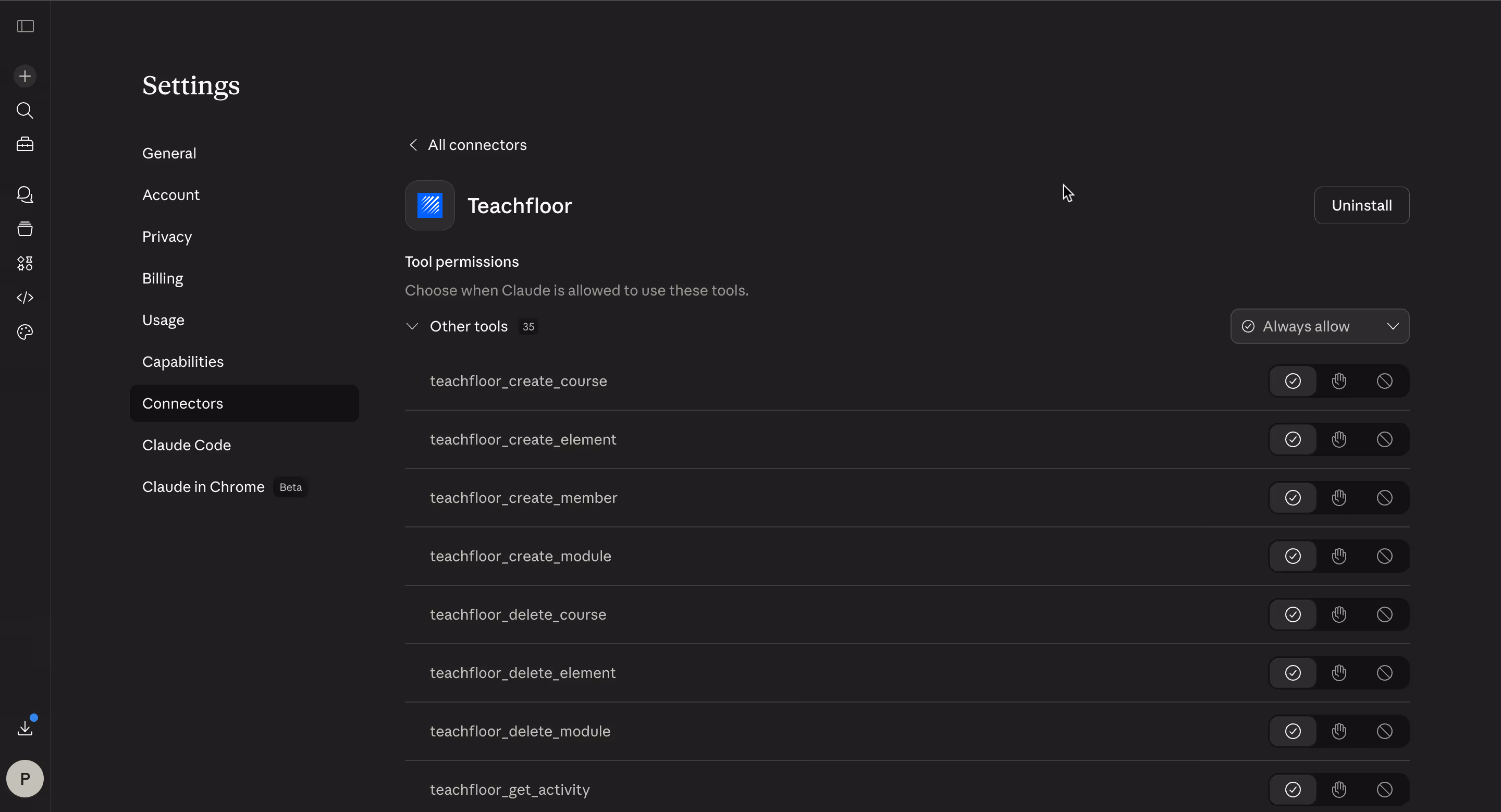This screenshot has height=812, width=1501.
Task: Open projects stack icon
Action: coord(25,229)
